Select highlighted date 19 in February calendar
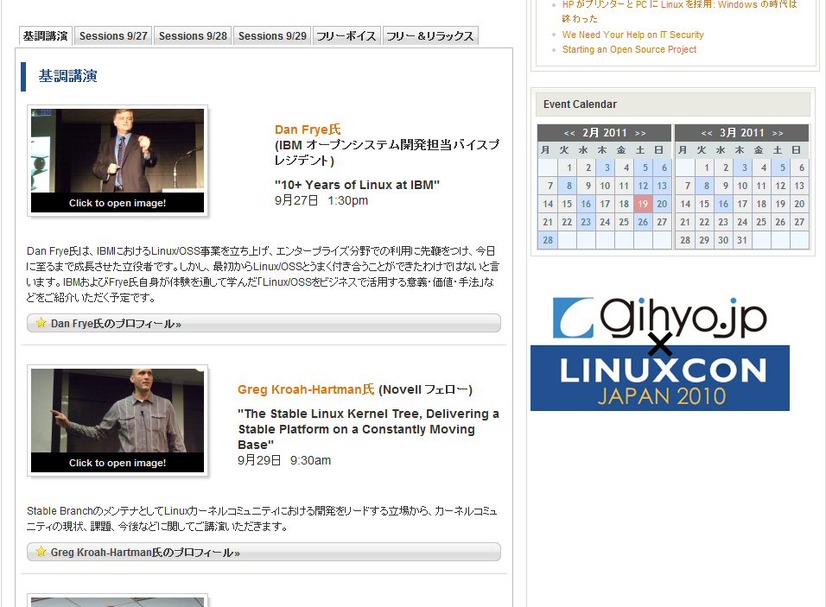Screen dimensions: 826x607 point(643,204)
